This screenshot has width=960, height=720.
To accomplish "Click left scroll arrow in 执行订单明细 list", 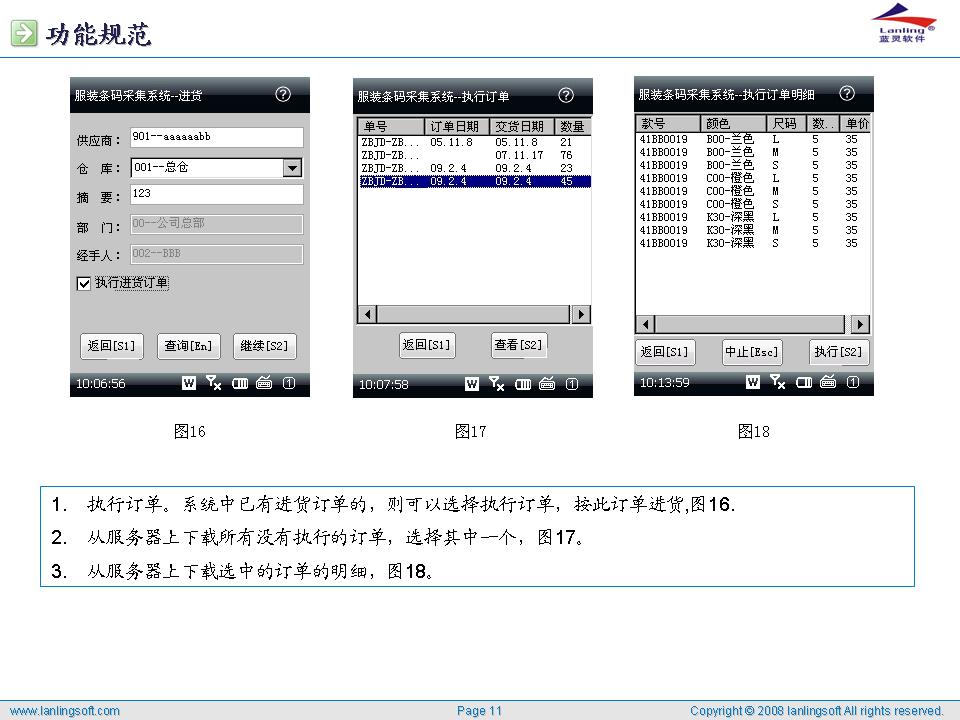I will [645, 324].
